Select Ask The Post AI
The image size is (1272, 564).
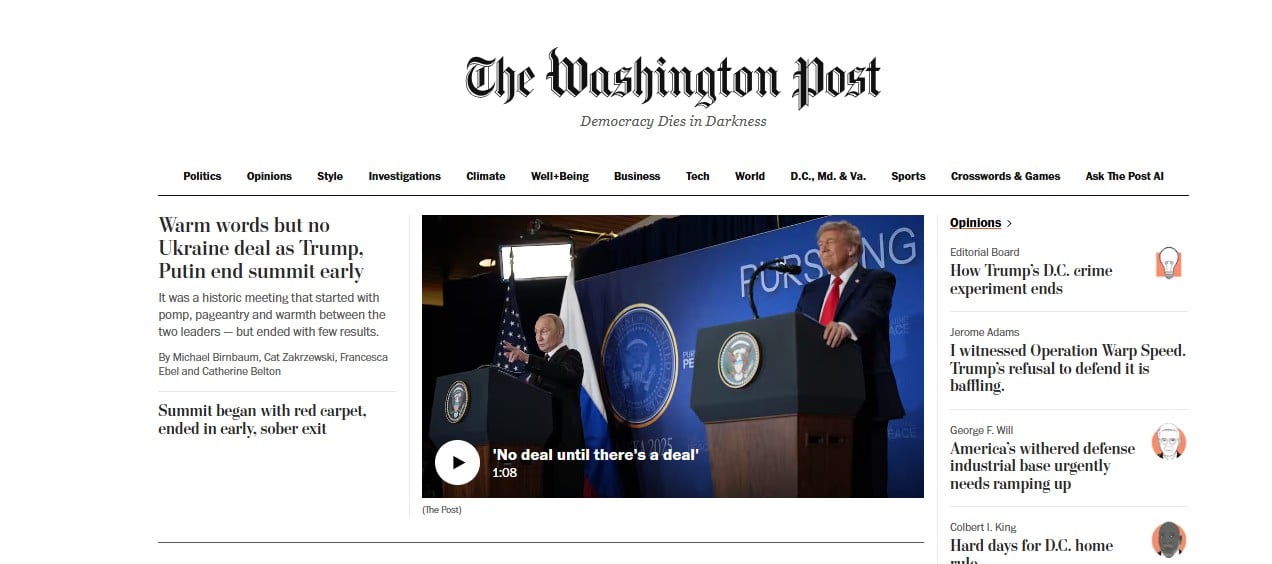pyautogui.click(x=1124, y=176)
